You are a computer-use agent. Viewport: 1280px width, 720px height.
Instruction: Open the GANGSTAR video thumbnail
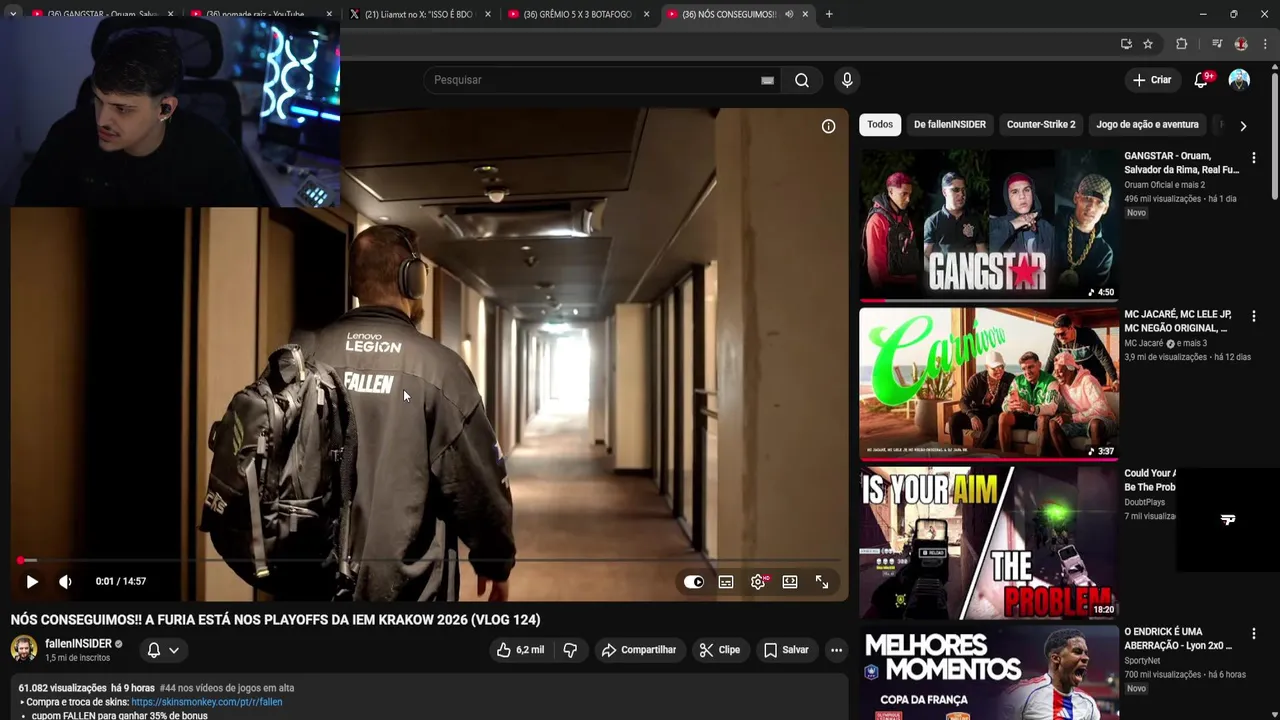[x=989, y=225]
